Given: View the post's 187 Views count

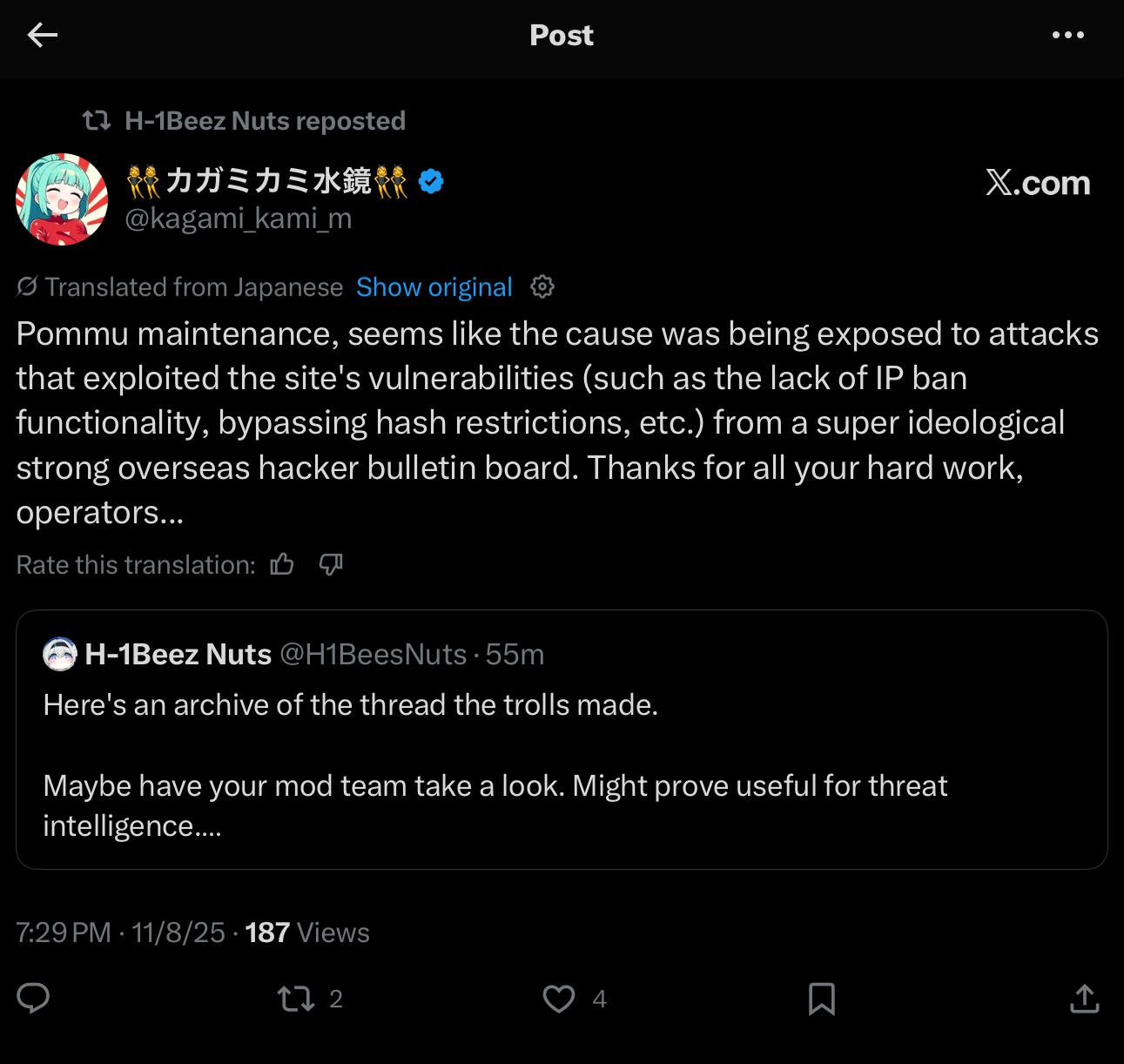Looking at the screenshot, I should [307, 933].
